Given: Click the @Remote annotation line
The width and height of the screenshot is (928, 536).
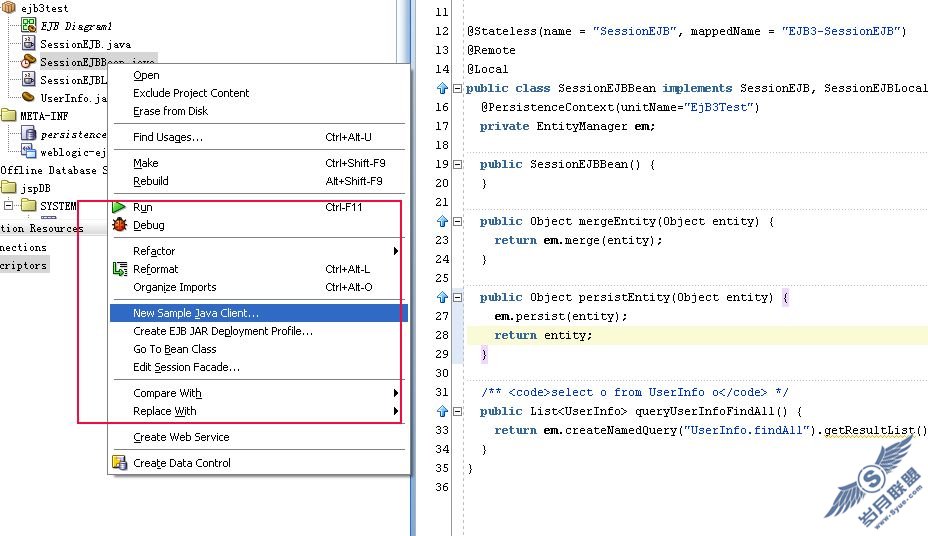Looking at the screenshot, I should [x=491, y=50].
